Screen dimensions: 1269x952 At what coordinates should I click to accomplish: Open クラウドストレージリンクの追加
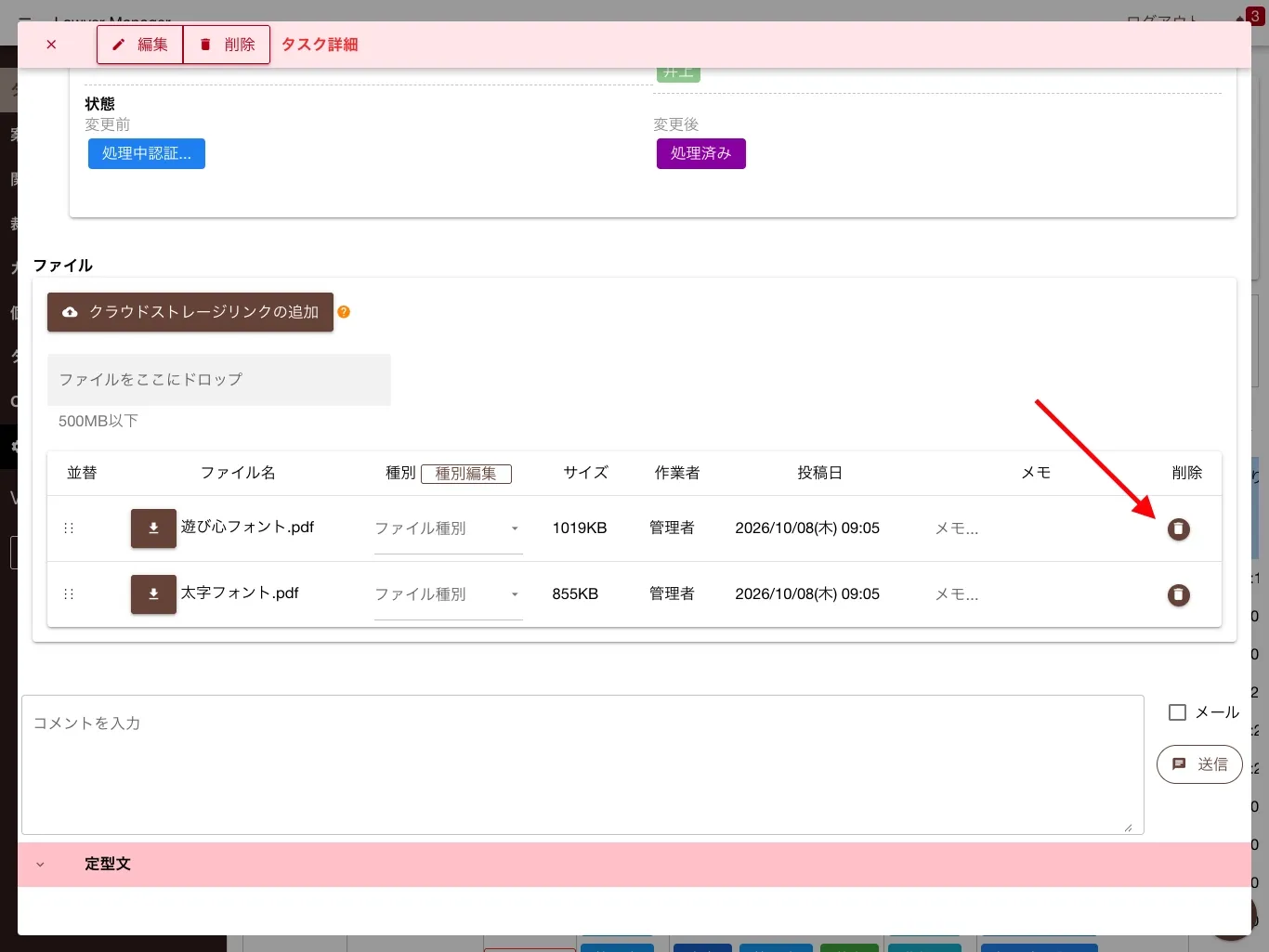[190, 312]
